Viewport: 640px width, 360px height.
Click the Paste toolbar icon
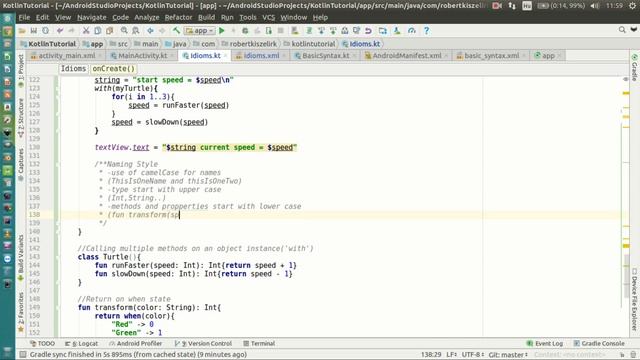click(x=109, y=31)
